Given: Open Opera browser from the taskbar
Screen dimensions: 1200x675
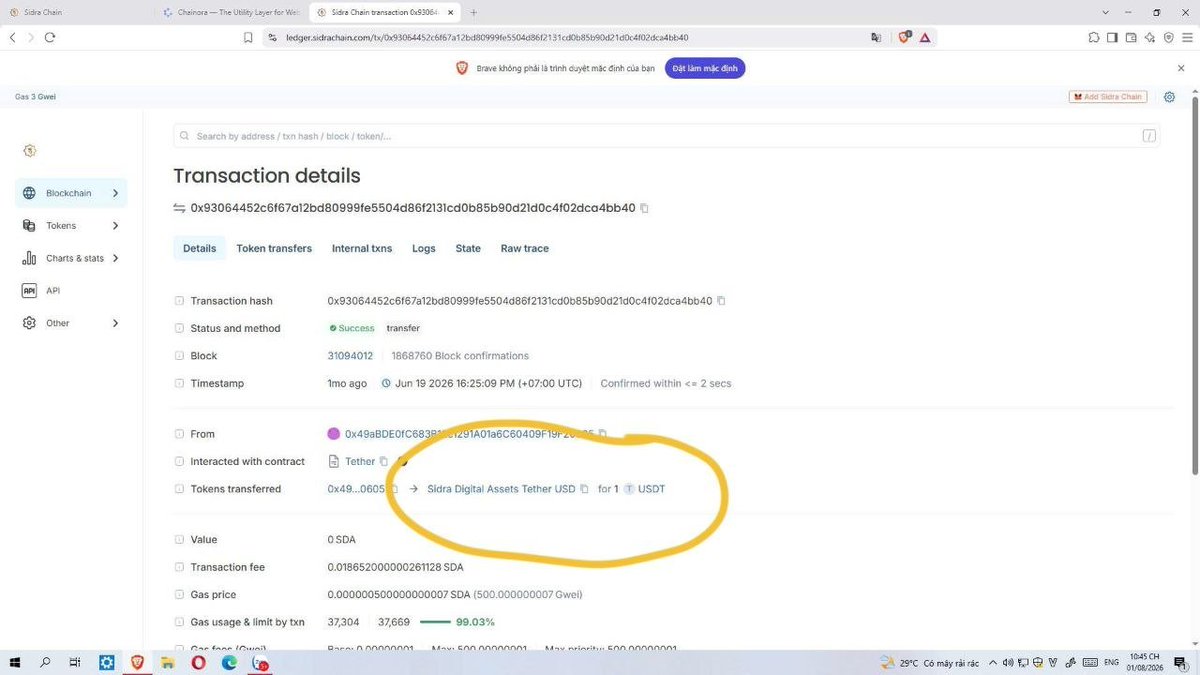Looking at the screenshot, I should click(x=199, y=663).
